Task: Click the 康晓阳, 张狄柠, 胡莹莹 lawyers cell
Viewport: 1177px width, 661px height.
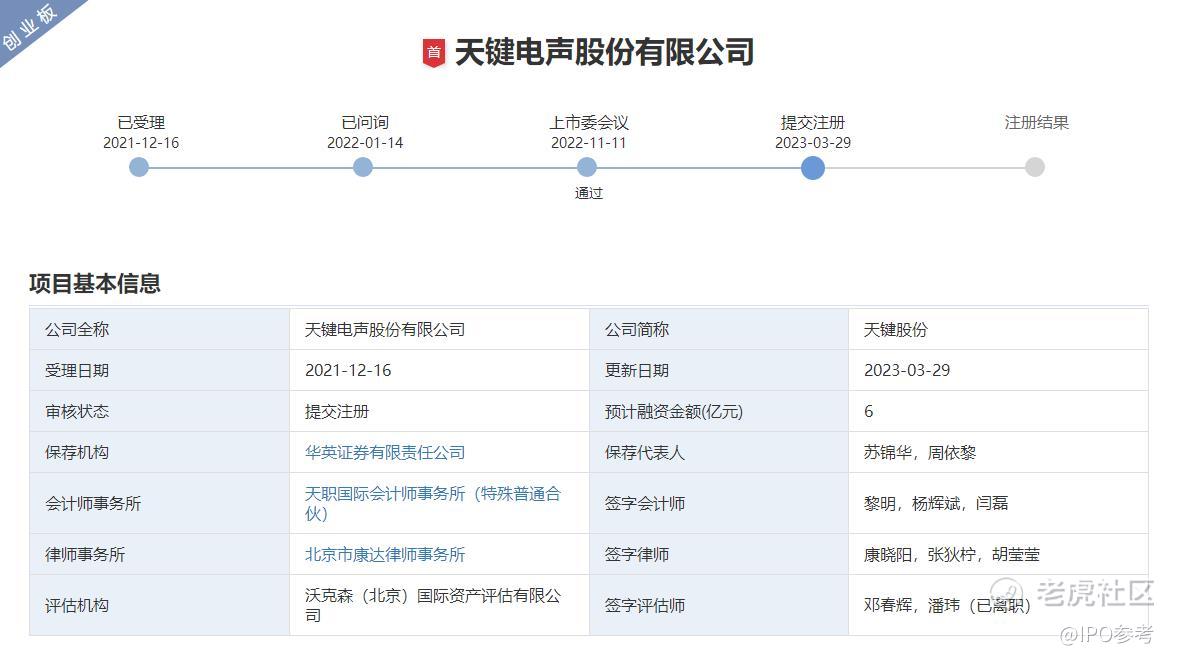Action: point(998,554)
